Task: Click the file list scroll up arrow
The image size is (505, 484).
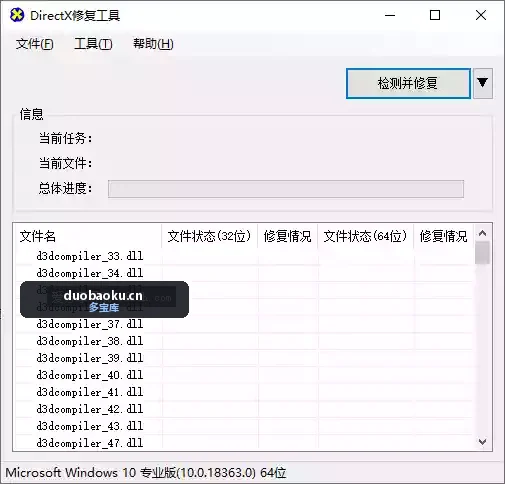Action: pos(482,233)
